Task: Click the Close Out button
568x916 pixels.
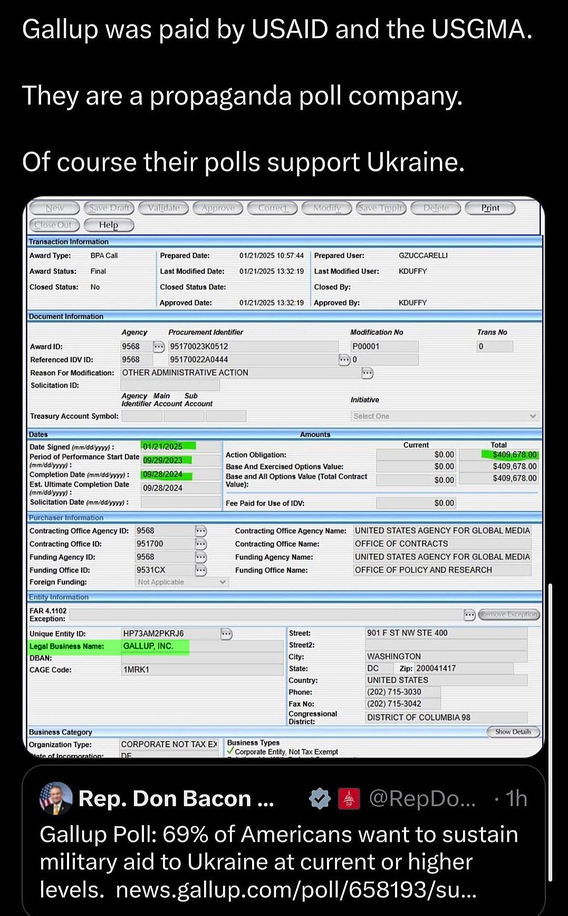Action: 55,224
